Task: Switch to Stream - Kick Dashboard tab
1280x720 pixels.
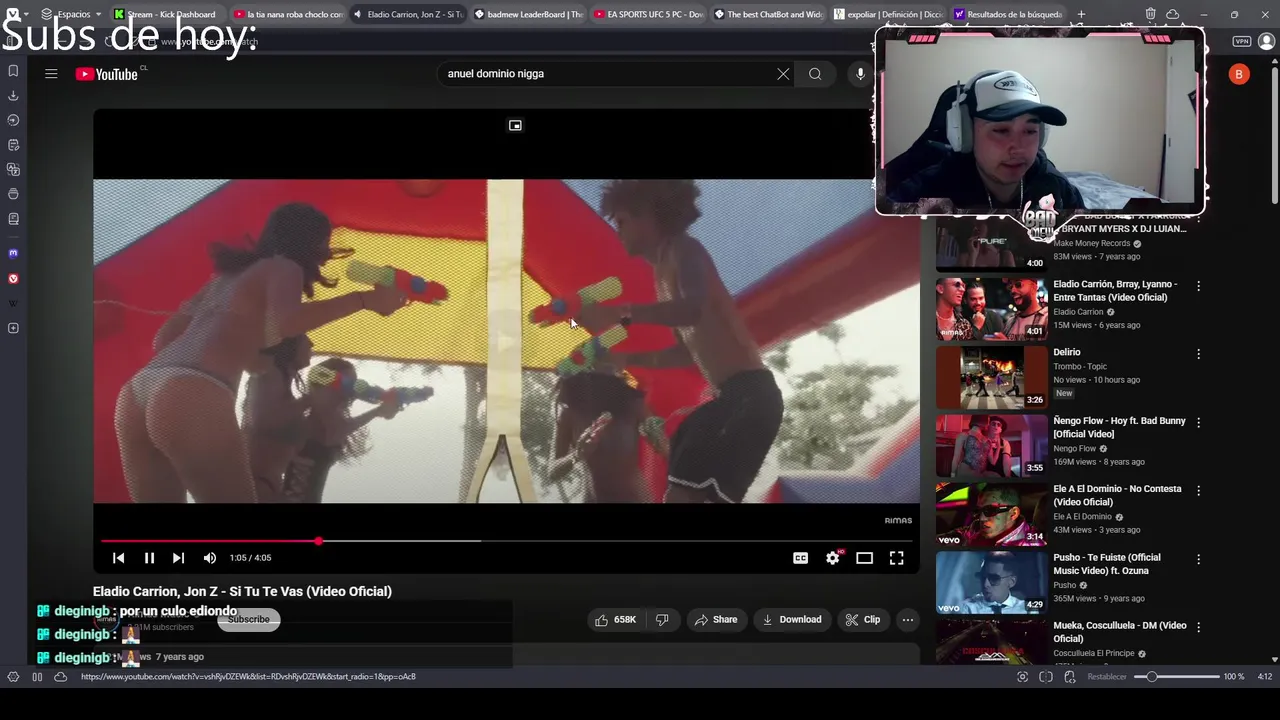Action: tap(165, 14)
